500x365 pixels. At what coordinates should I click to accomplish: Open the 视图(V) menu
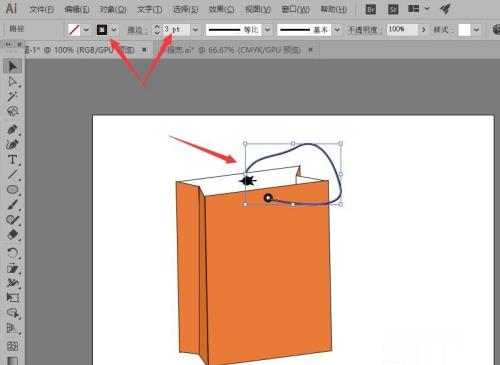pyautogui.click(x=258, y=9)
